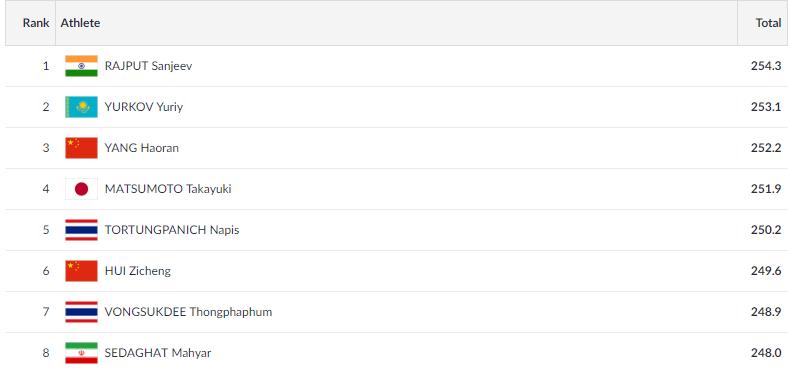This screenshot has width=788, height=377.
Task: Select TORTUNGPANICH Napis name
Action: 172,230
